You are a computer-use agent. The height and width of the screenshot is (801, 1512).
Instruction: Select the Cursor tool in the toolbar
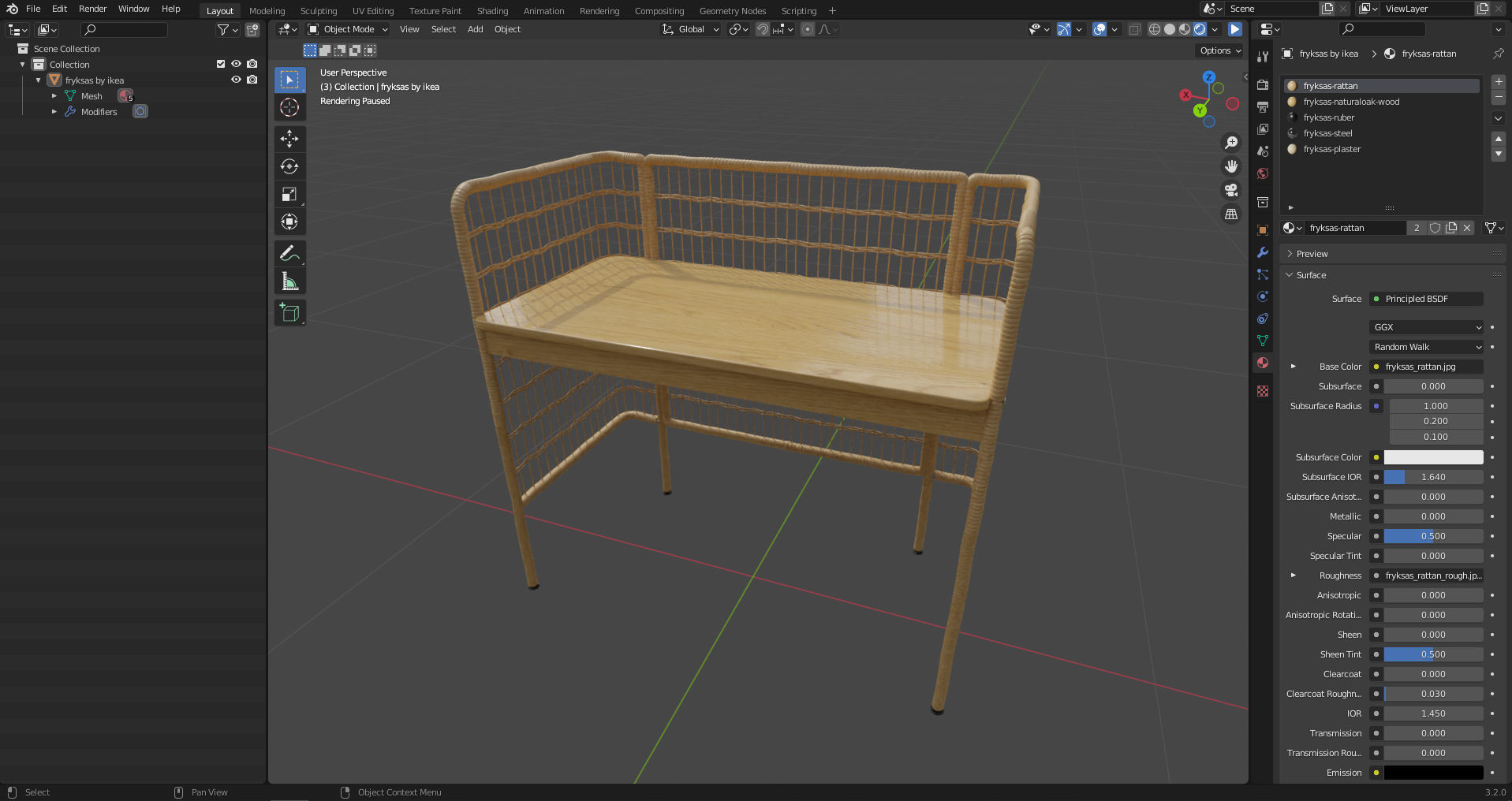point(289,107)
